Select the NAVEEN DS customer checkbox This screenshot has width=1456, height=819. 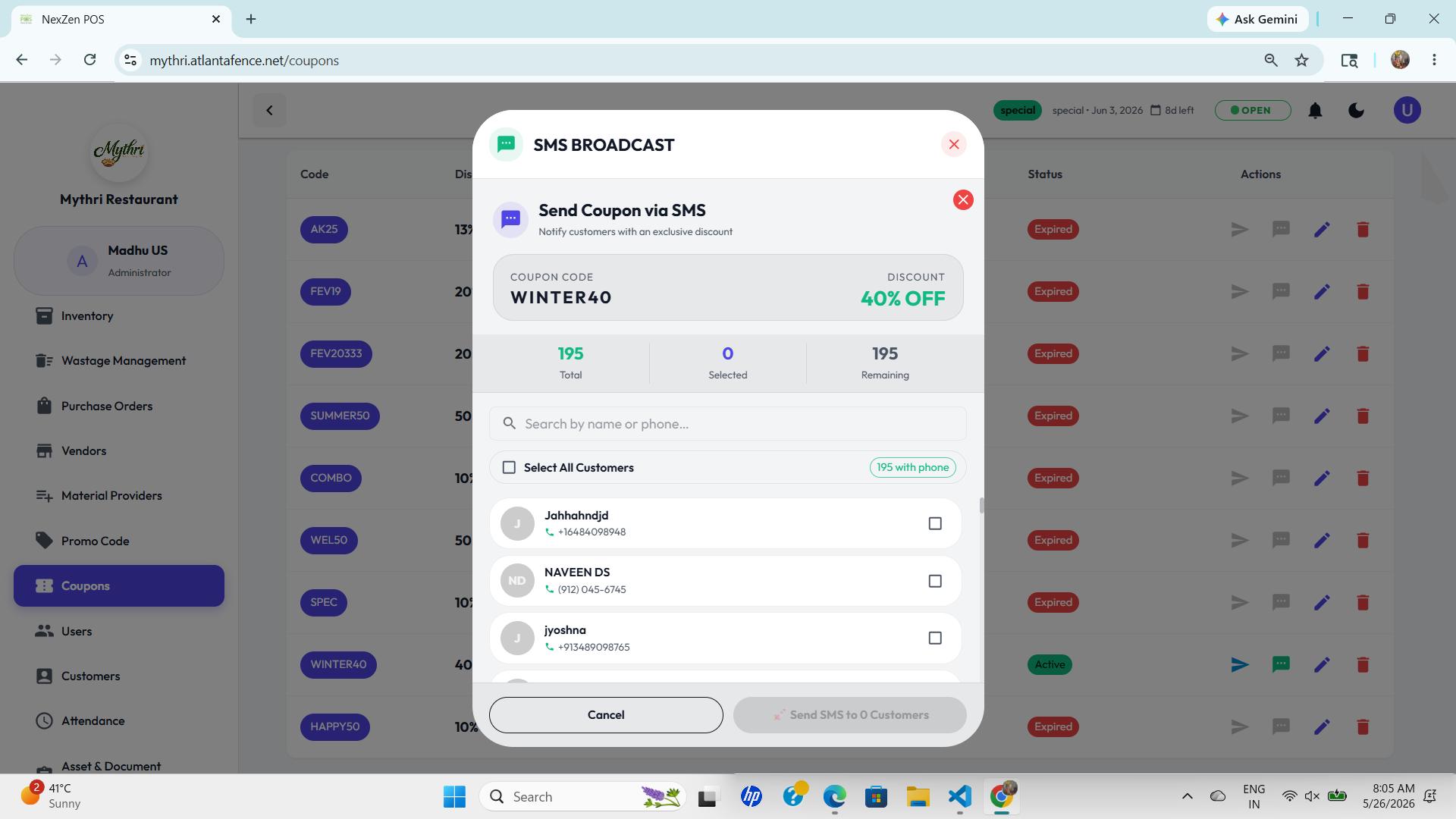935,581
